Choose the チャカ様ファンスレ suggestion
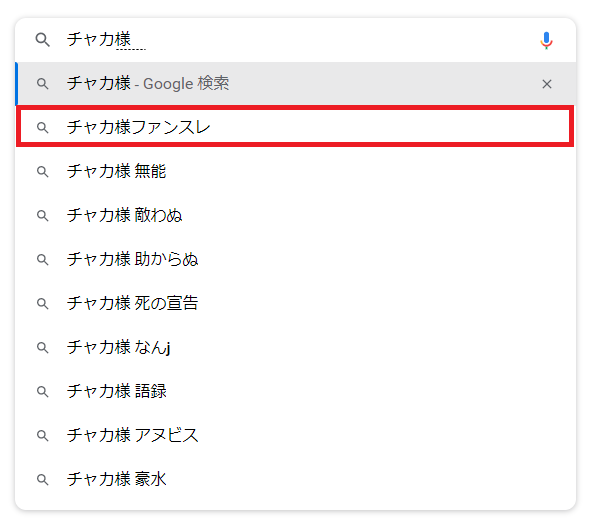 [296, 128]
